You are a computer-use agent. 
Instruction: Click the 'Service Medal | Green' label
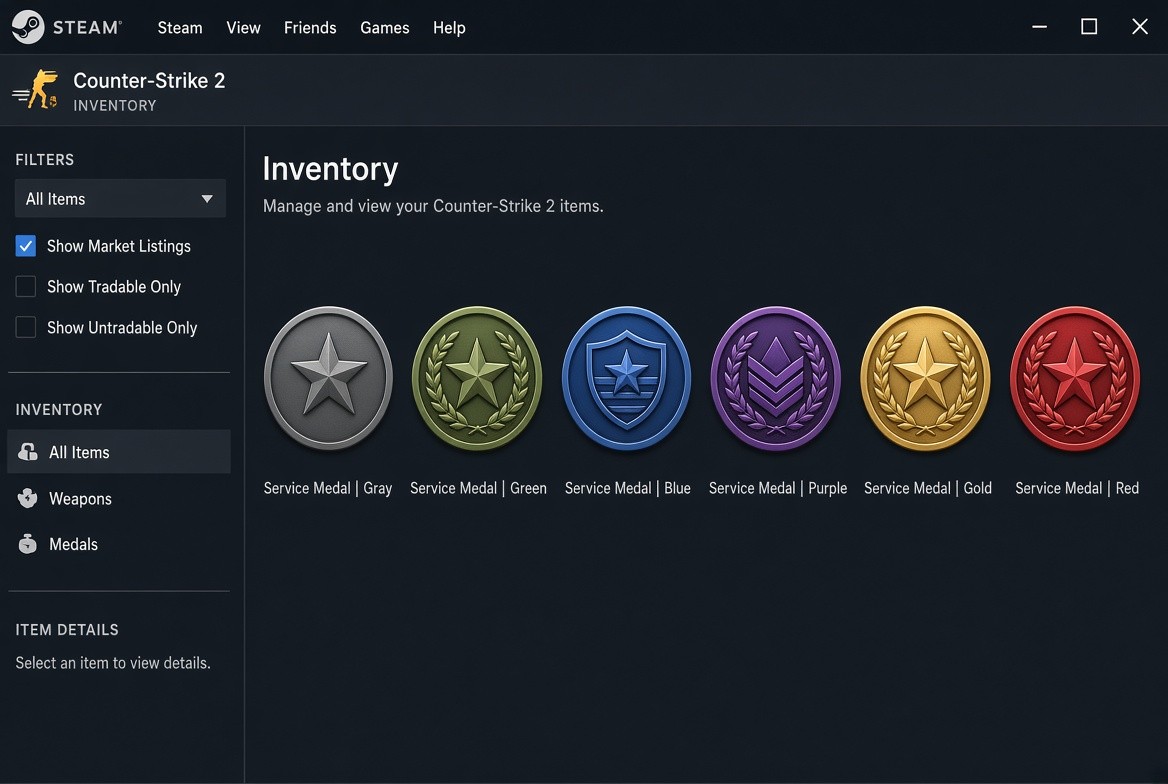click(x=478, y=488)
